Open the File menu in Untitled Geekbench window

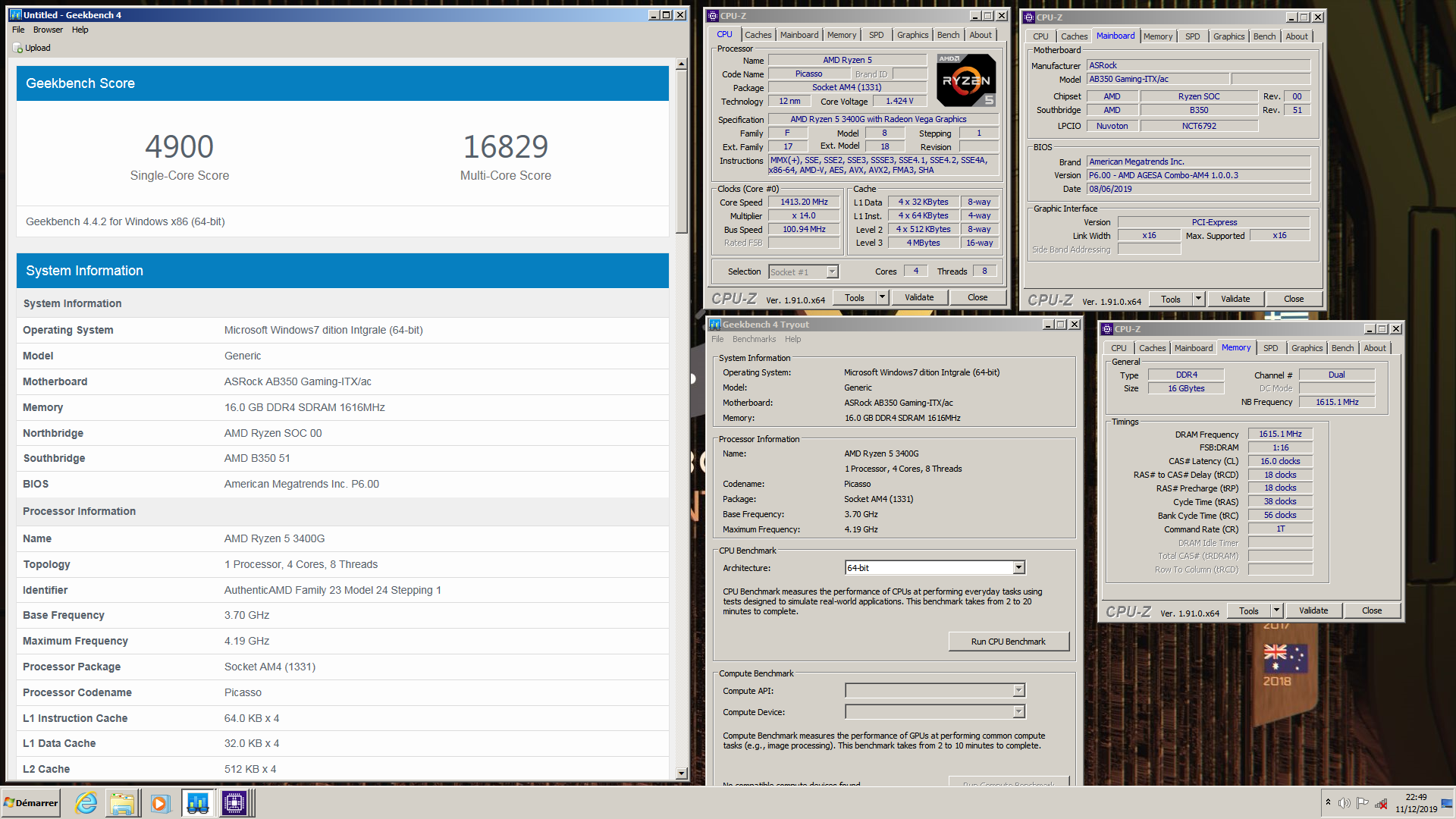[18, 30]
